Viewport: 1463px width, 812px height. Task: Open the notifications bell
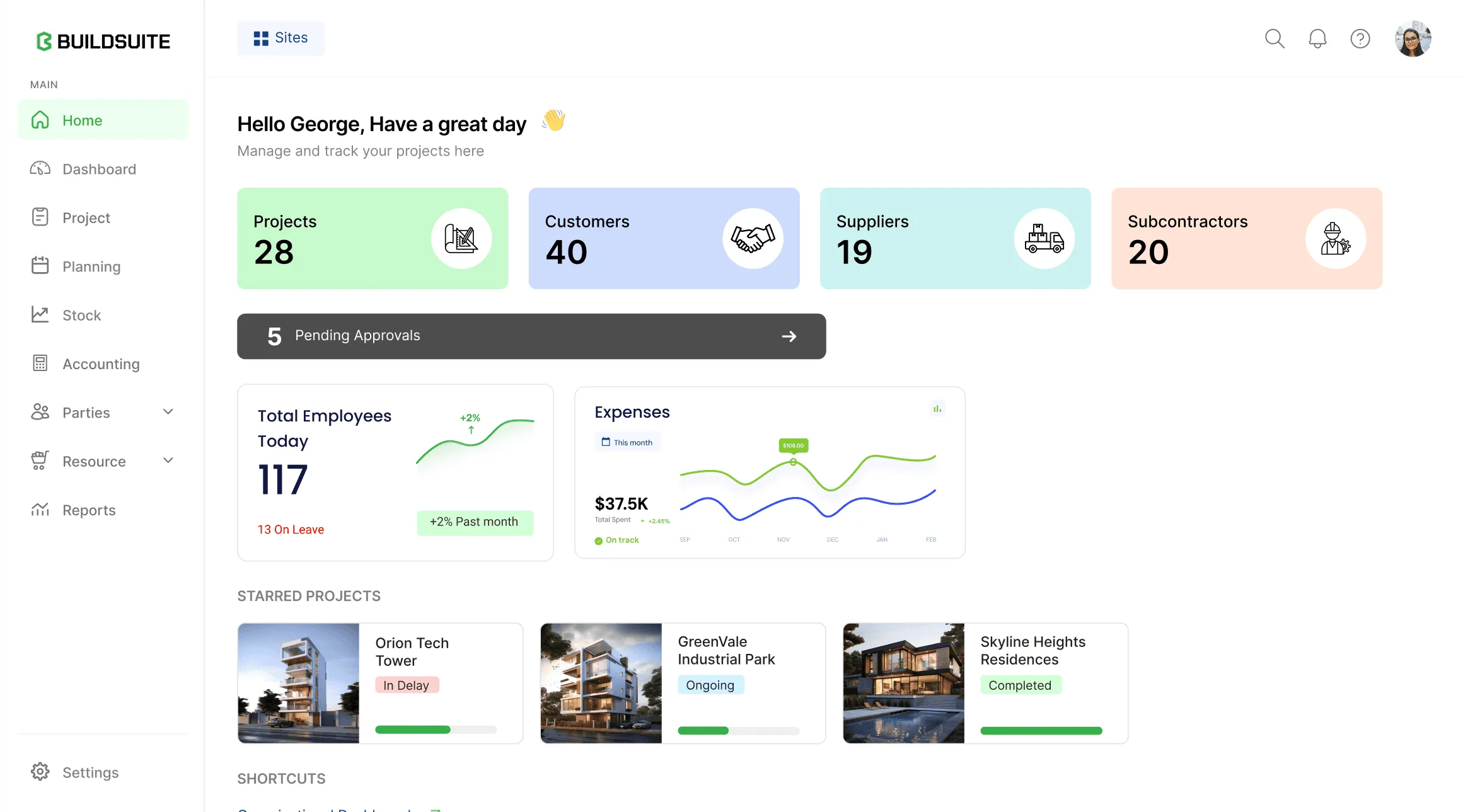[x=1317, y=38]
